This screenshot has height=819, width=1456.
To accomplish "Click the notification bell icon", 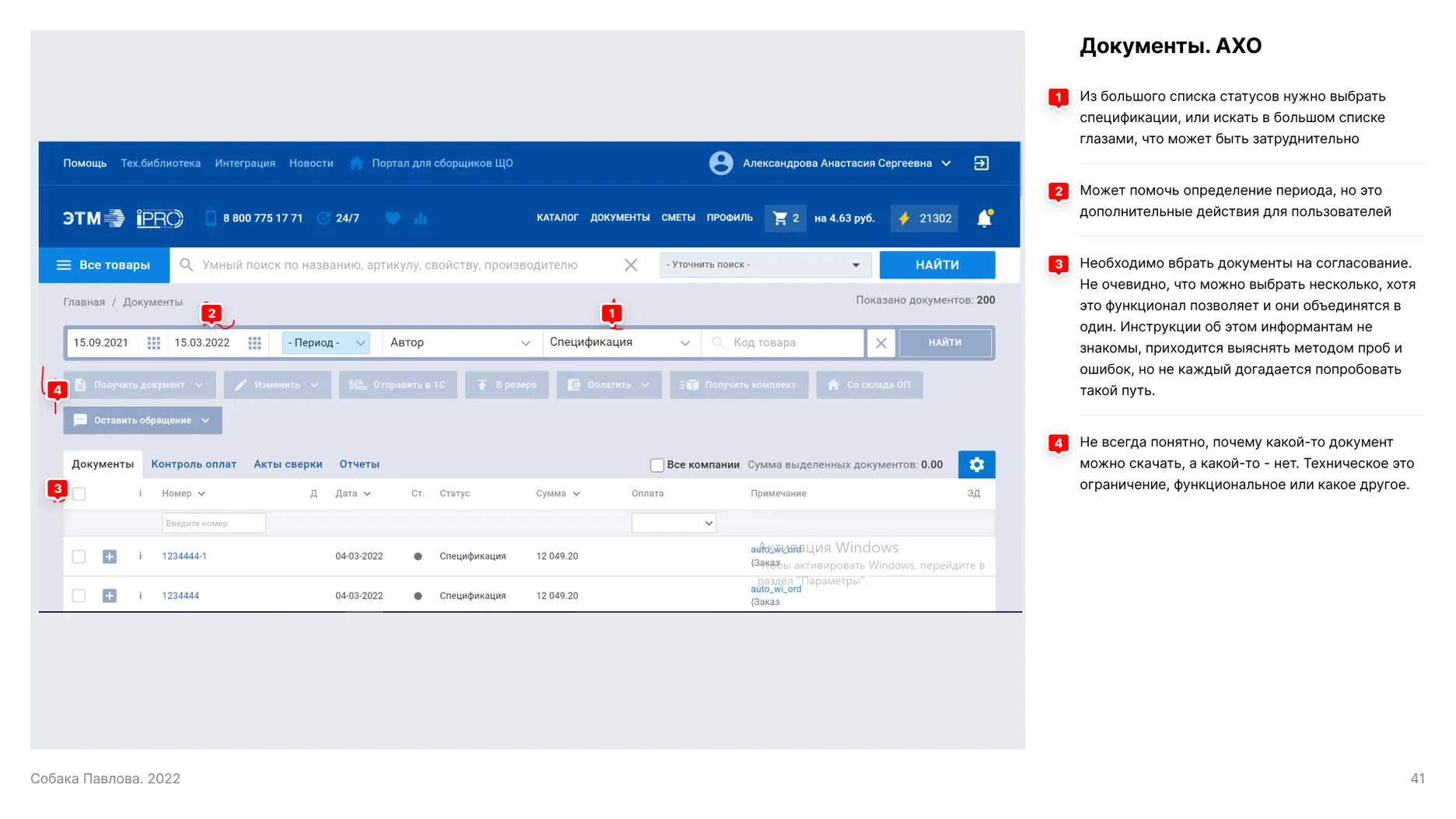I will (x=984, y=219).
